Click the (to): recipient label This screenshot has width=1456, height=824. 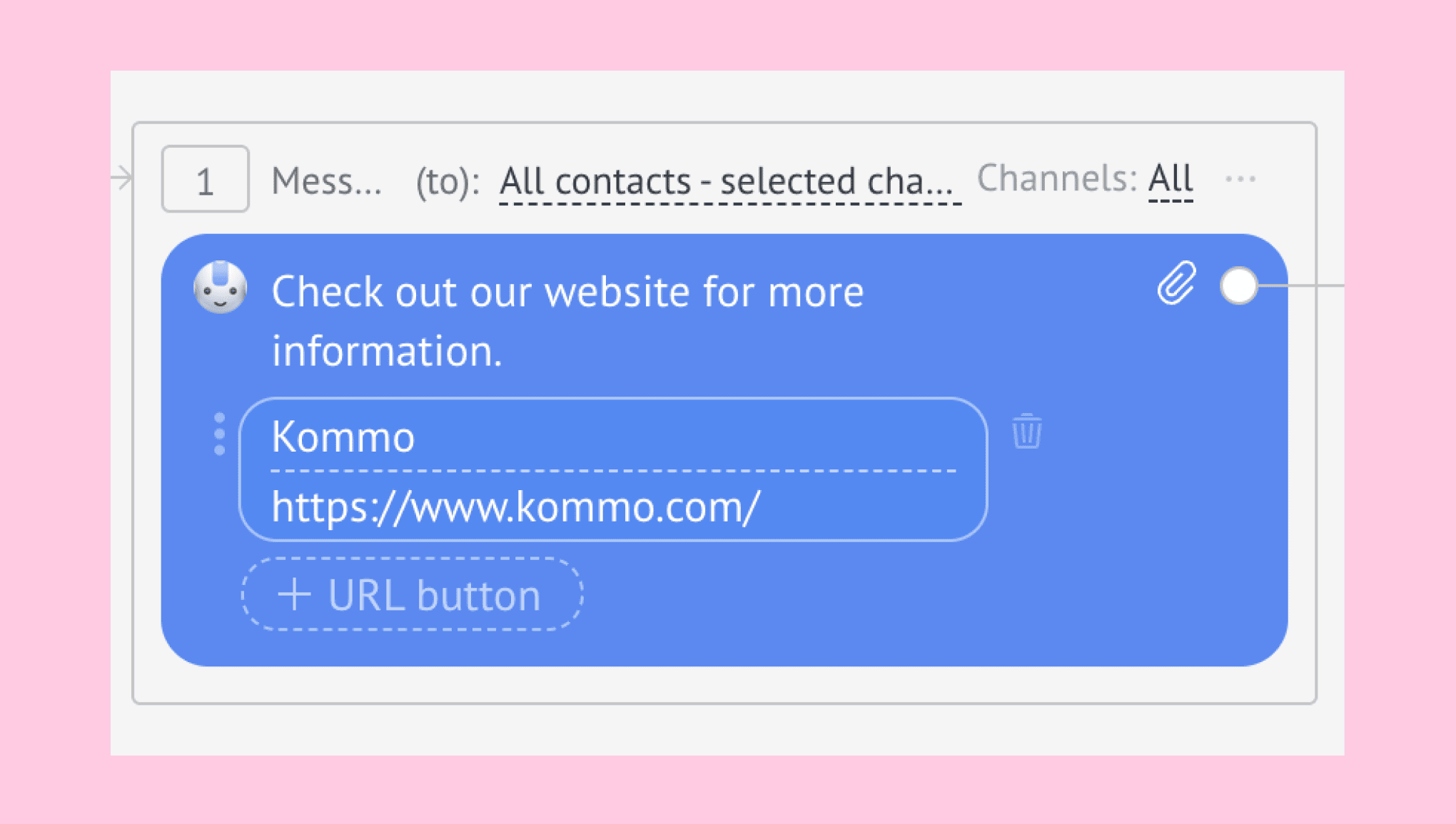(x=448, y=181)
